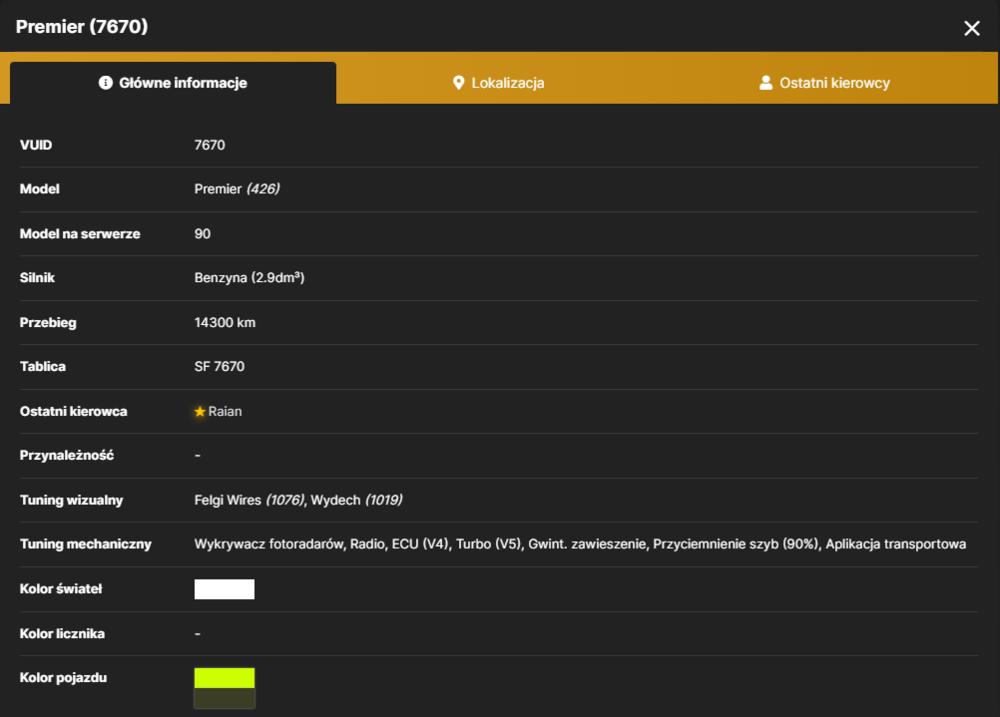Image resolution: width=1000 pixels, height=717 pixels.
Task: Select the VUID value 7670
Action: point(210,145)
